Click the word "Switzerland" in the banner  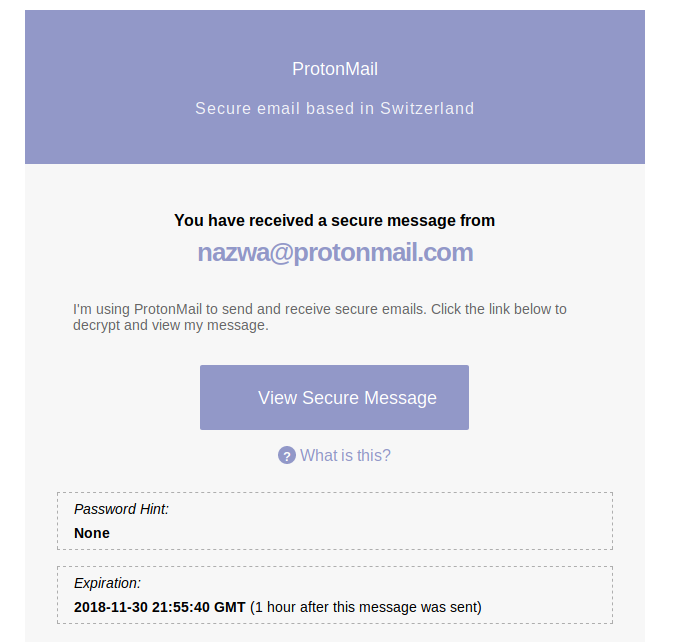(x=427, y=108)
